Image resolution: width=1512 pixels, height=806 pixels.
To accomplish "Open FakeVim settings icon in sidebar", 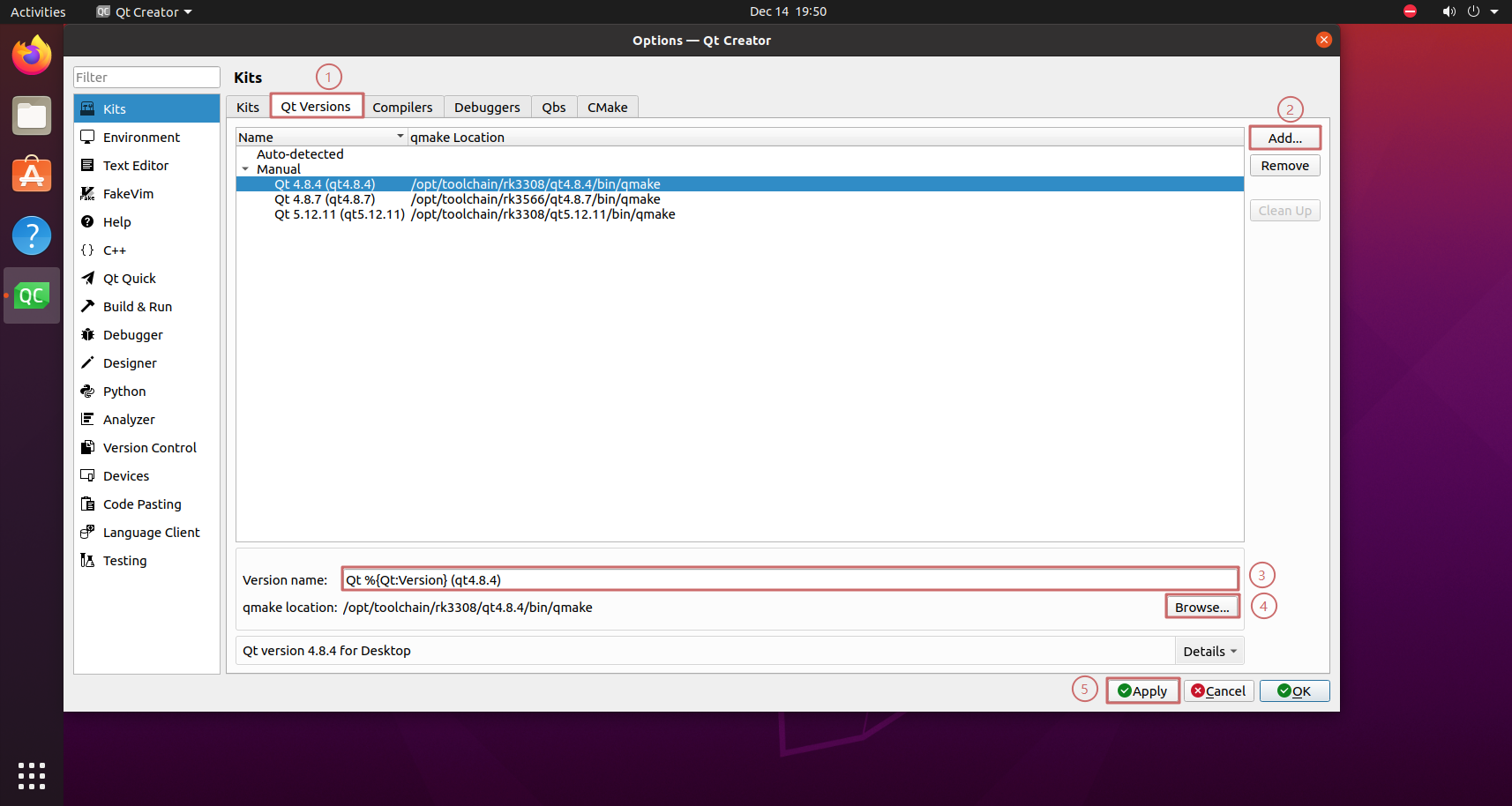I will pos(87,194).
